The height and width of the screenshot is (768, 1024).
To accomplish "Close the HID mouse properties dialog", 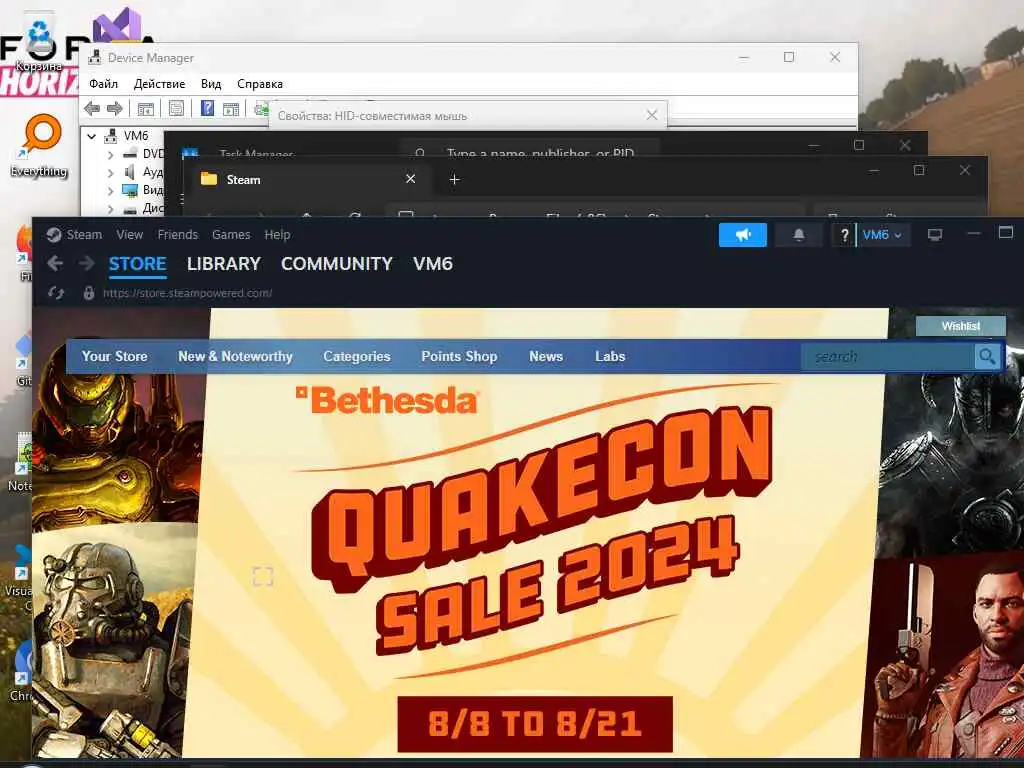I will click(x=652, y=115).
